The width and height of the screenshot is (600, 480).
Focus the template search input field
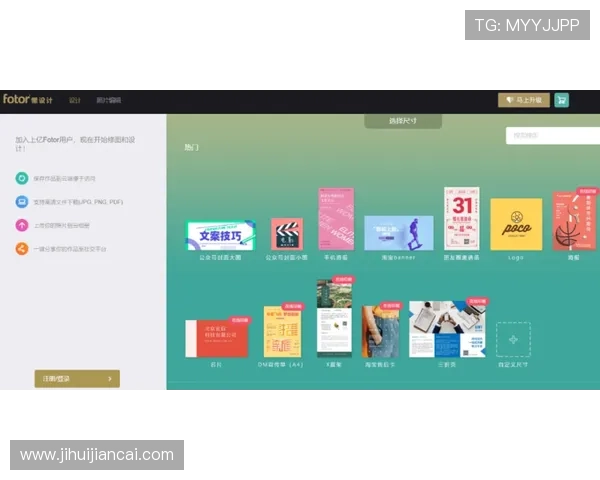click(553, 136)
